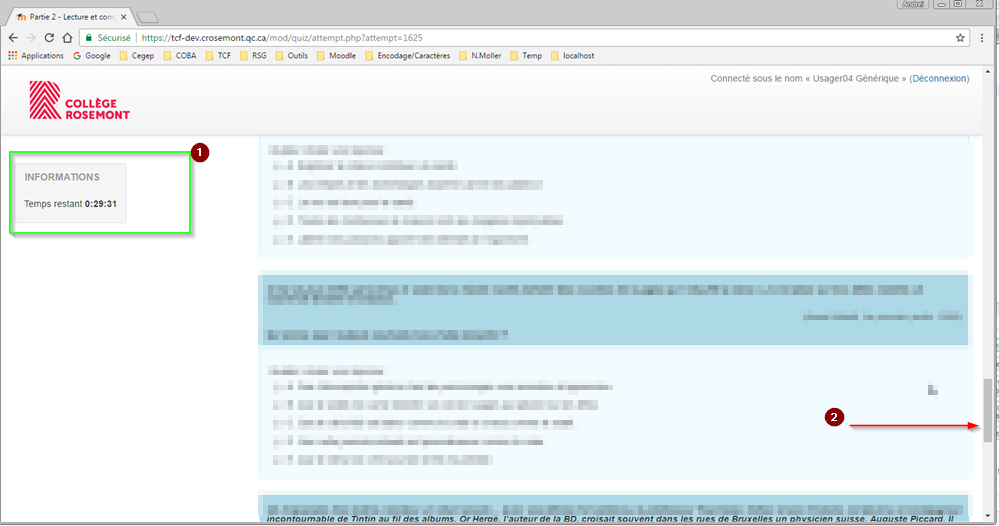The image size is (999, 526).
Task: Click the page vertical scrollbar thumb
Action: click(988, 410)
